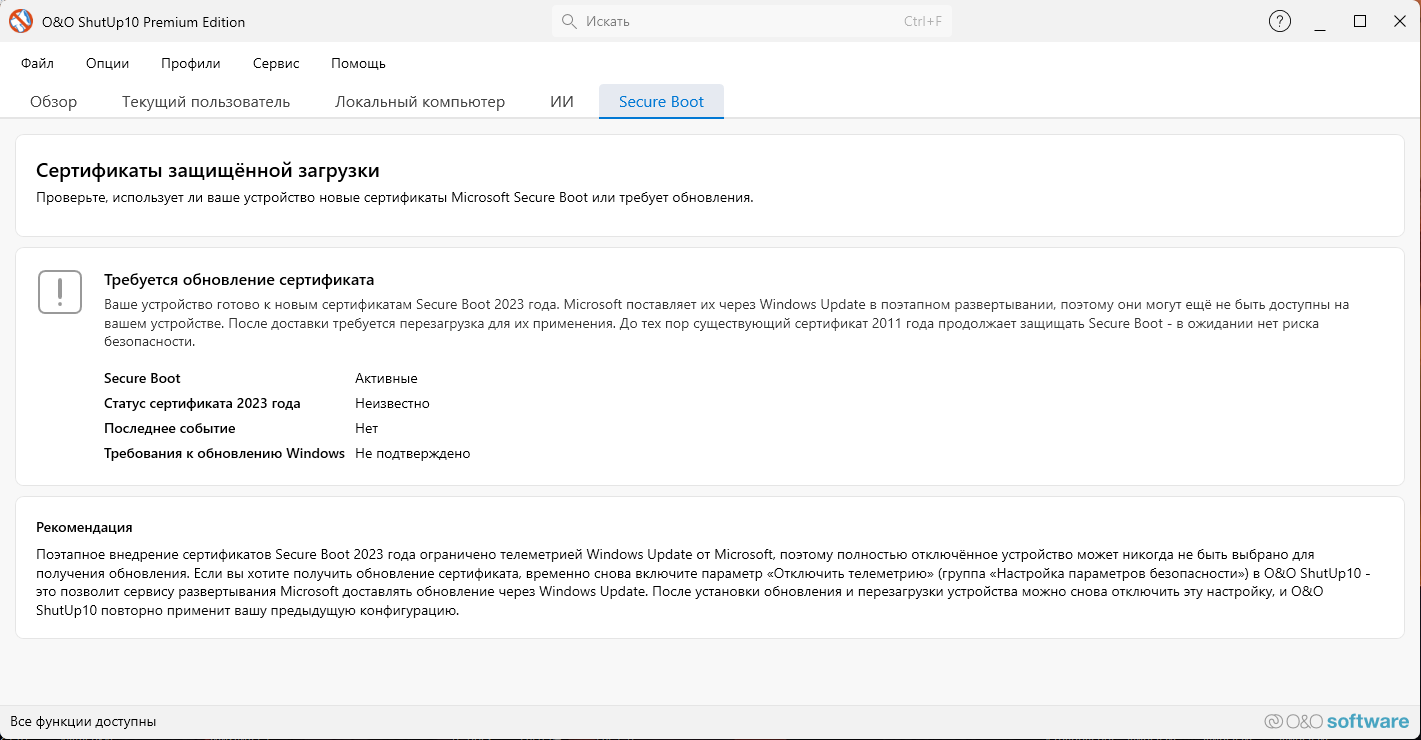The image size is (1421, 740).
Task: Open help via the question mark icon
Action: coord(1279,21)
